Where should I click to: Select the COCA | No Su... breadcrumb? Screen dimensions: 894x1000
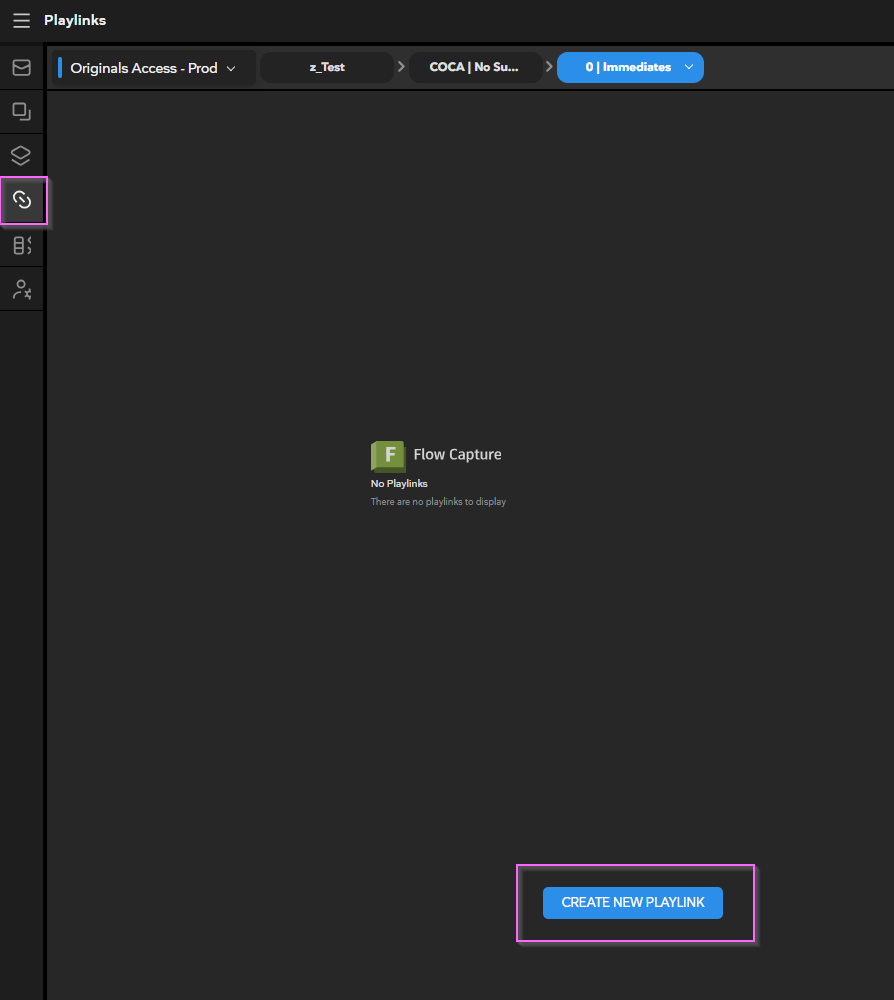click(474, 67)
